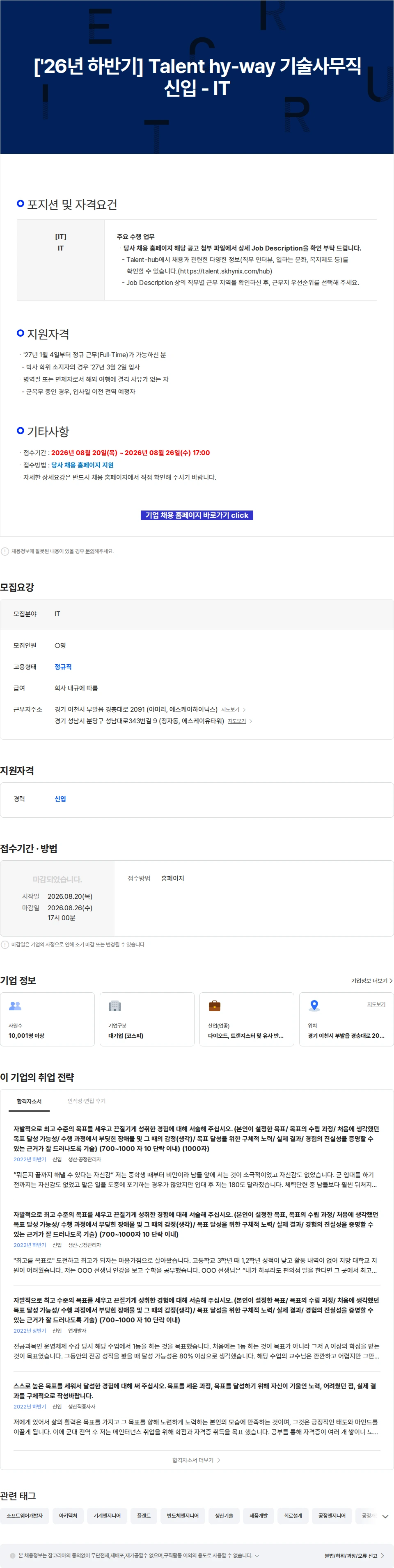Select the 아키텍처 tag

[68, 1516]
